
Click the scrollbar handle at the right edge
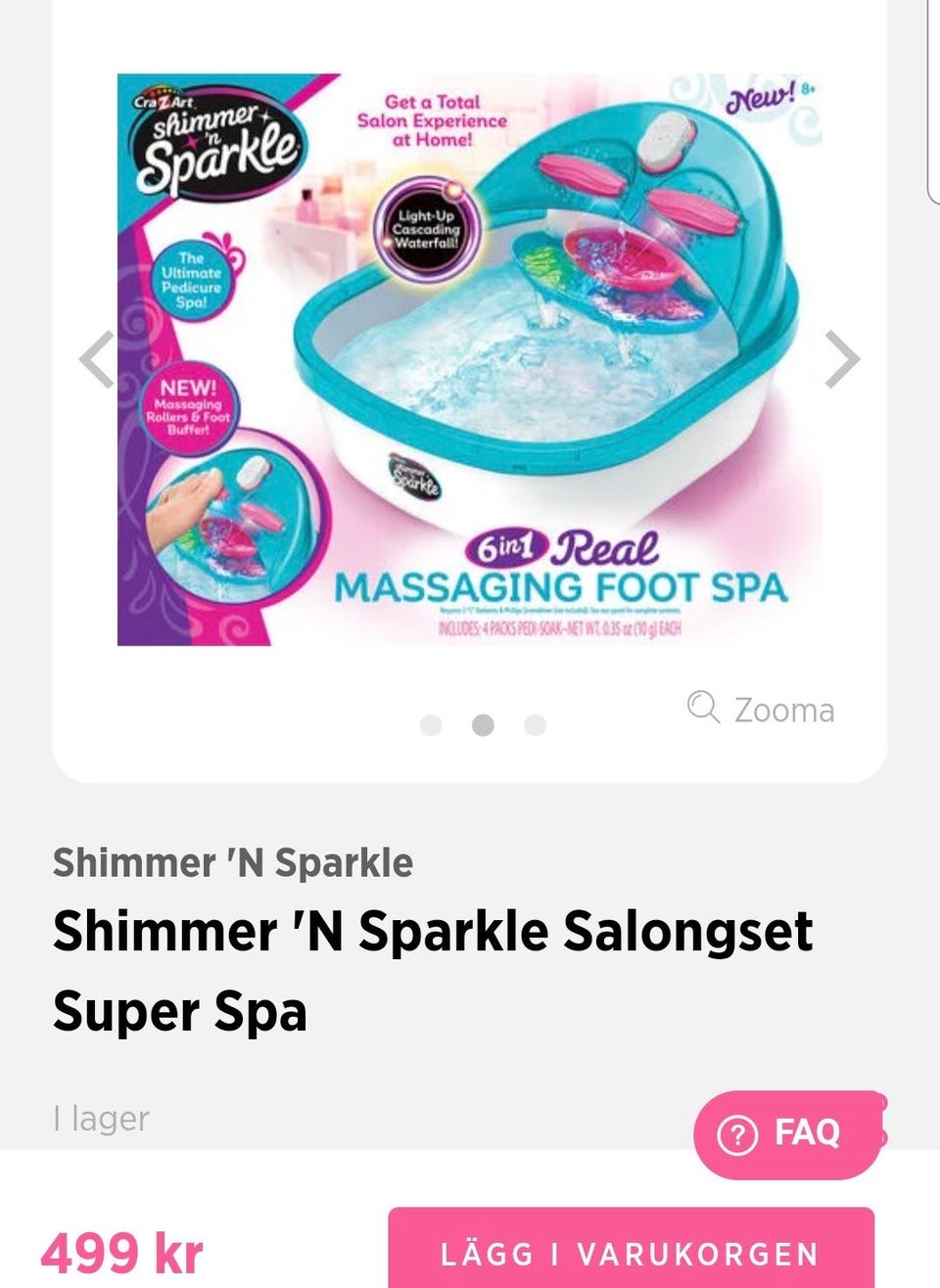coord(932,101)
